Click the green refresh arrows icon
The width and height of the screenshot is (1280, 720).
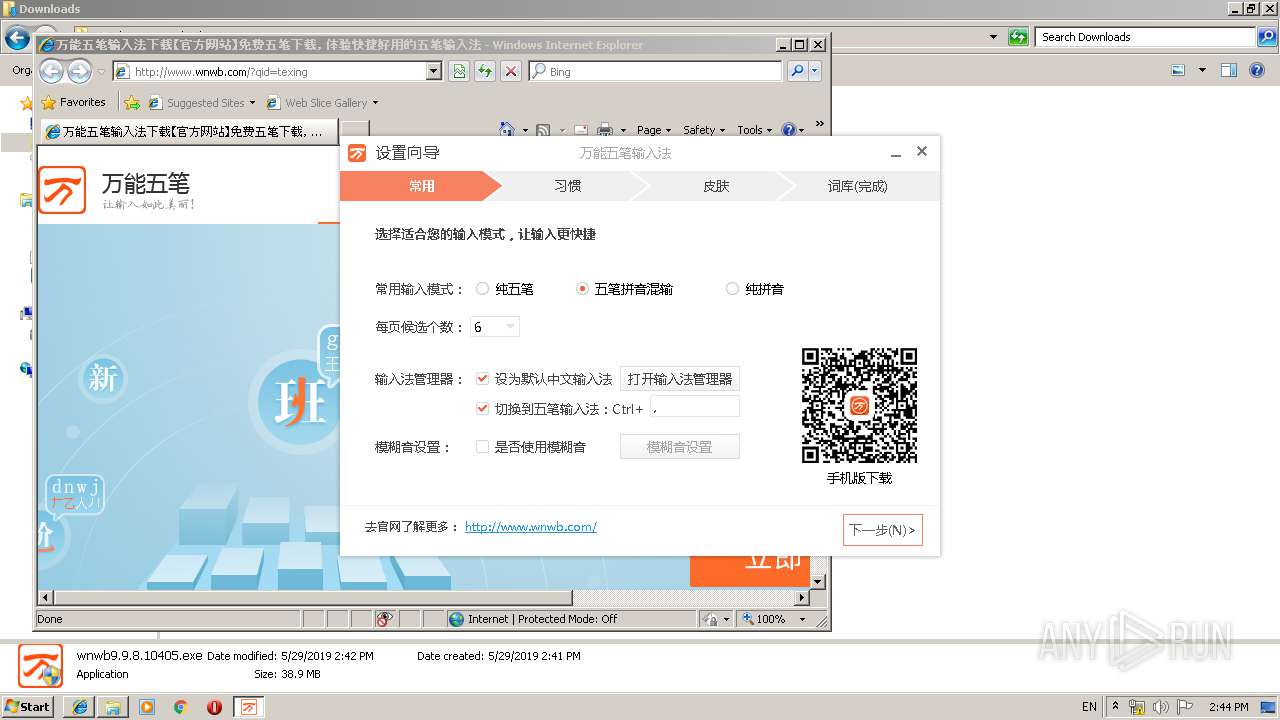pos(485,71)
